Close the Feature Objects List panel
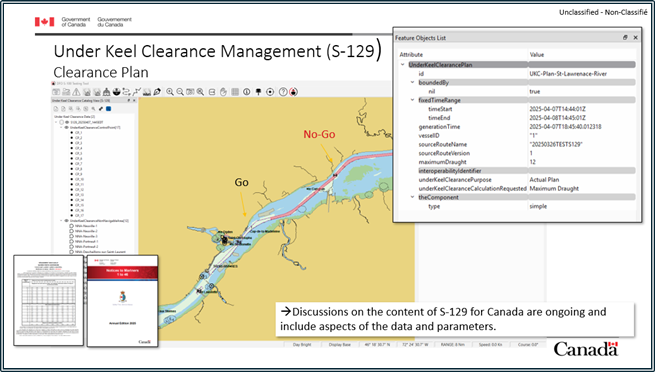The width and height of the screenshot is (655, 372). 635,38
